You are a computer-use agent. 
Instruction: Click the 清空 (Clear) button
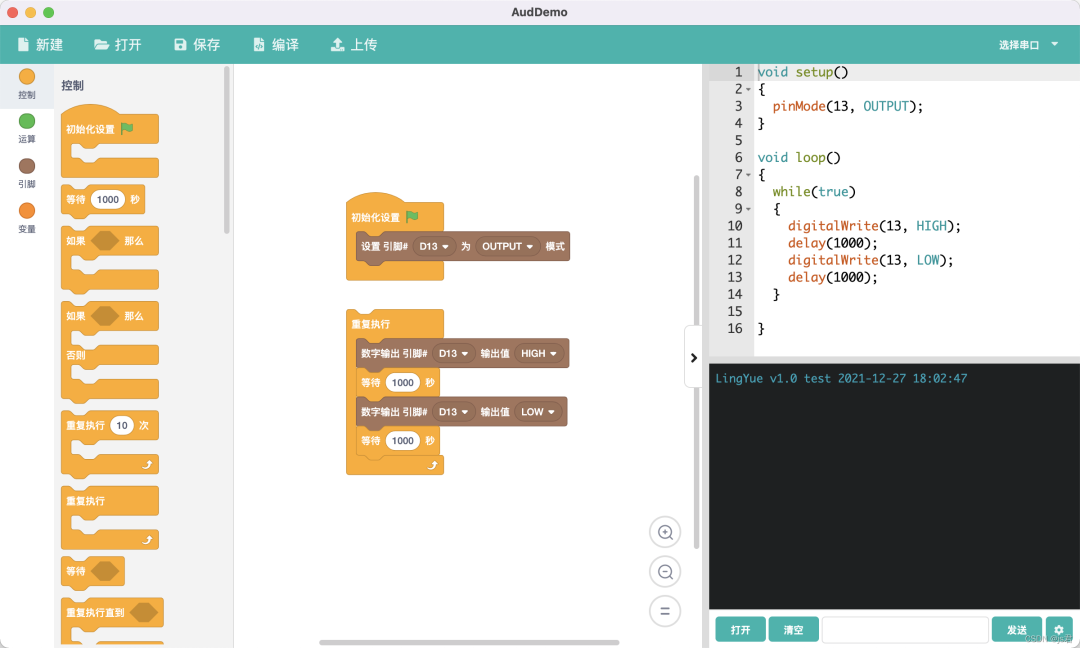pyautogui.click(x=793, y=629)
